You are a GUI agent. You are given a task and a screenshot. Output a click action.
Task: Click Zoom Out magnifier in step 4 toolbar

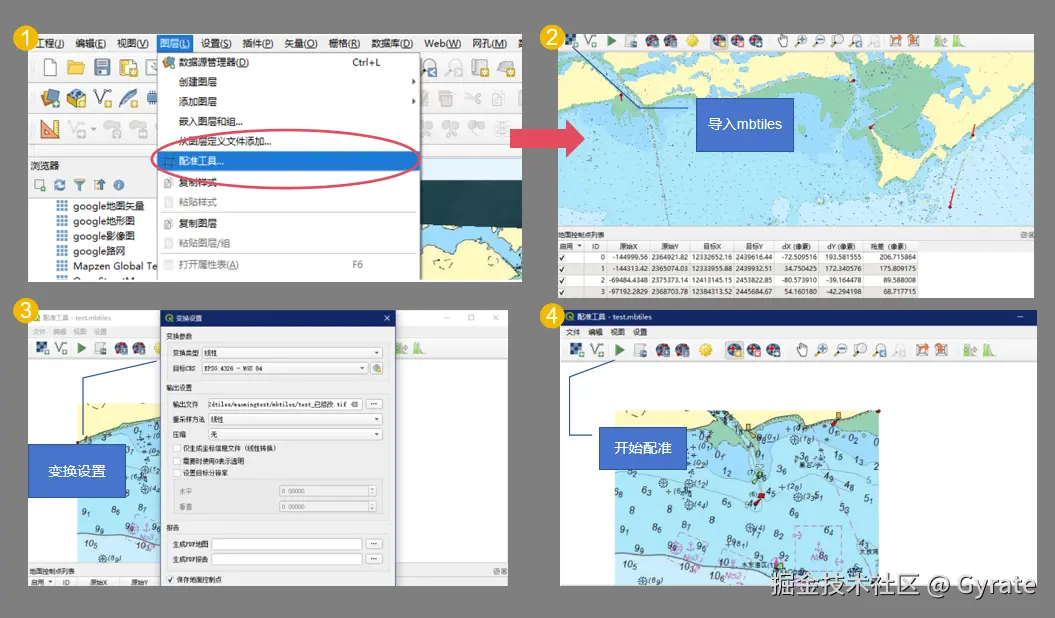click(x=841, y=350)
